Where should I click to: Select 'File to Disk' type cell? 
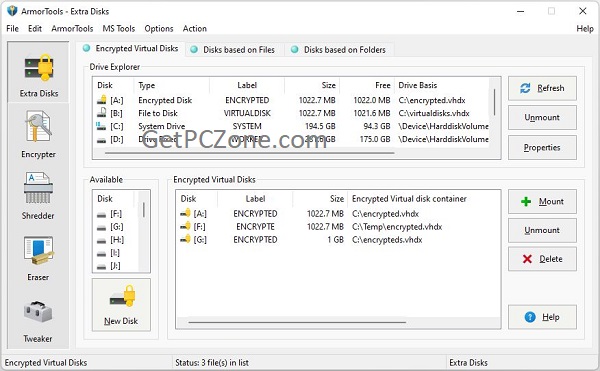[x=158, y=113]
